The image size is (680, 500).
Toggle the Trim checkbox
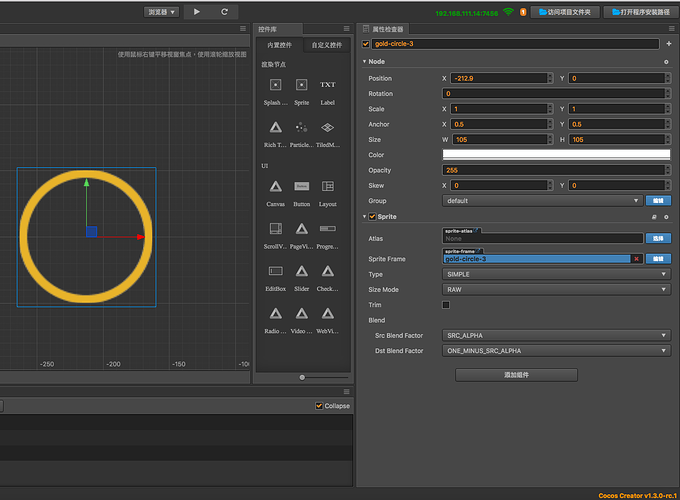[446, 305]
